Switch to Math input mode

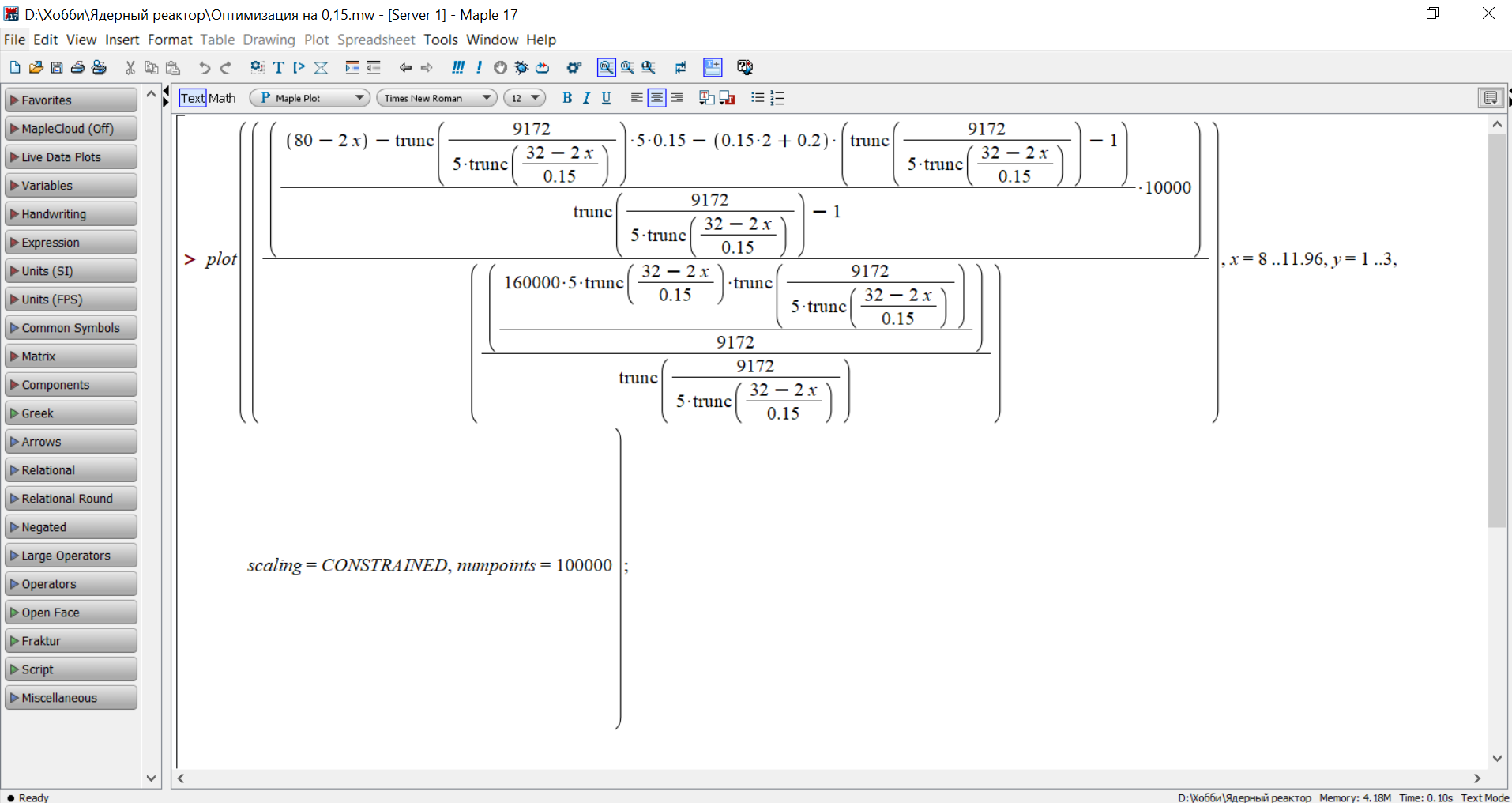222,98
